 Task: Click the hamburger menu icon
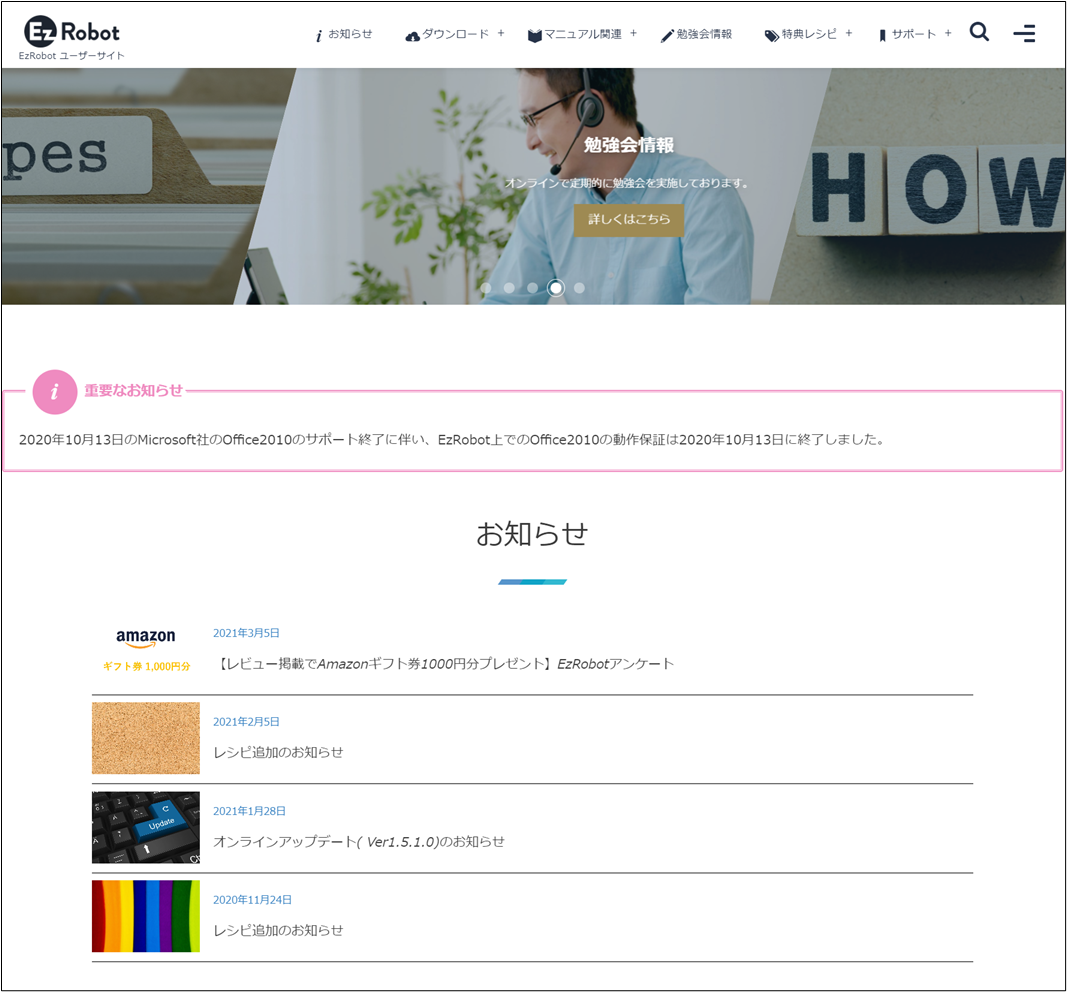(1024, 33)
